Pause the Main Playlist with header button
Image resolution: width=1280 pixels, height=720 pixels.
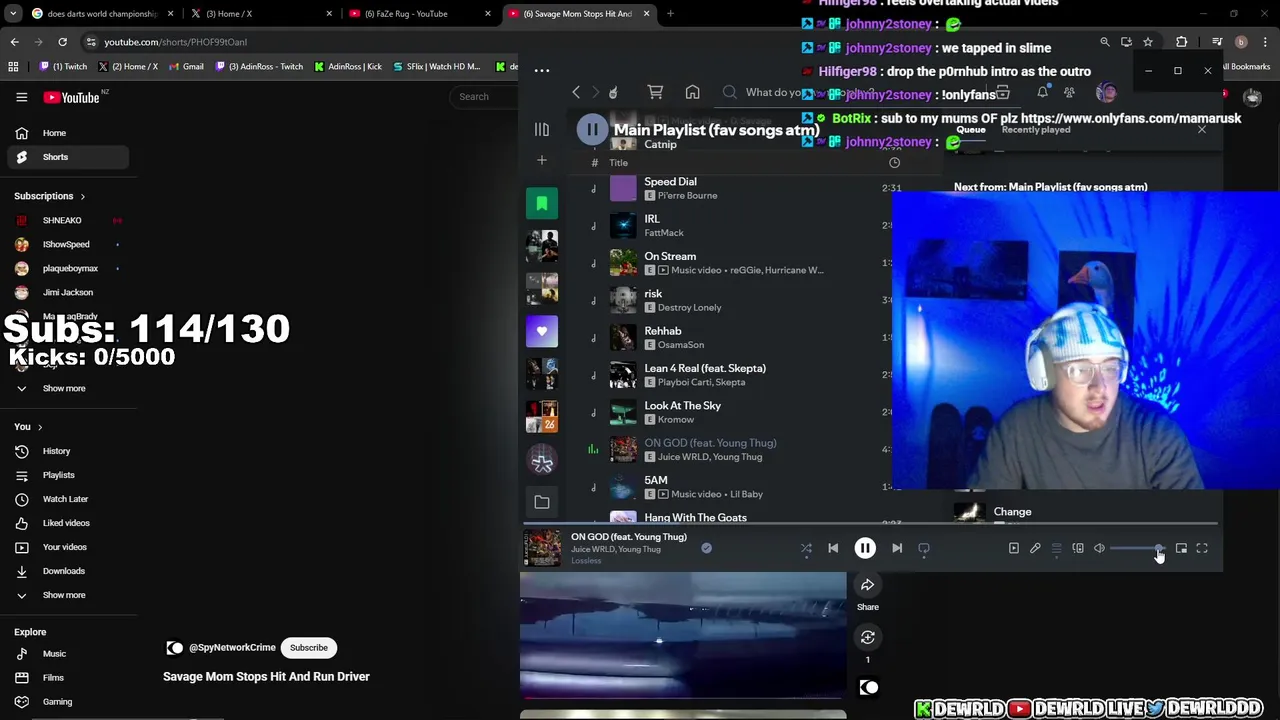click(592, 130)
